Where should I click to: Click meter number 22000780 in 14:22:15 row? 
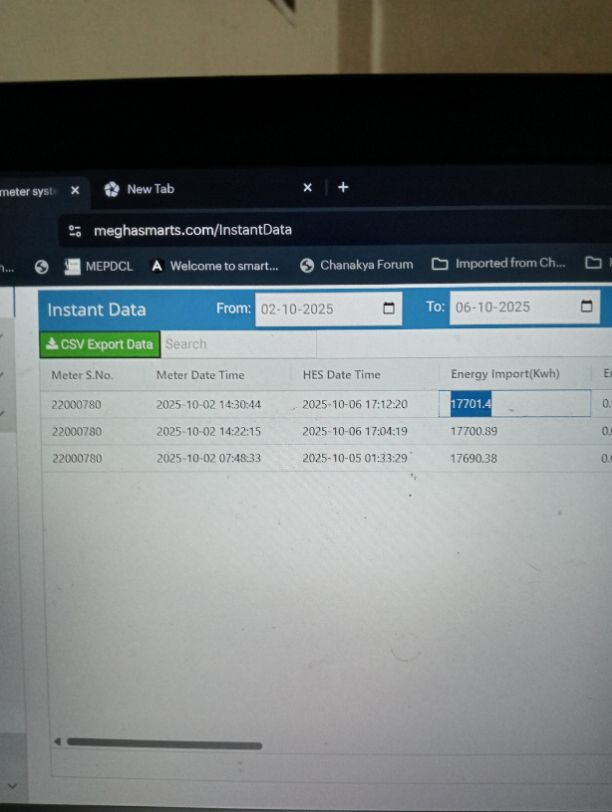(76, 431)
